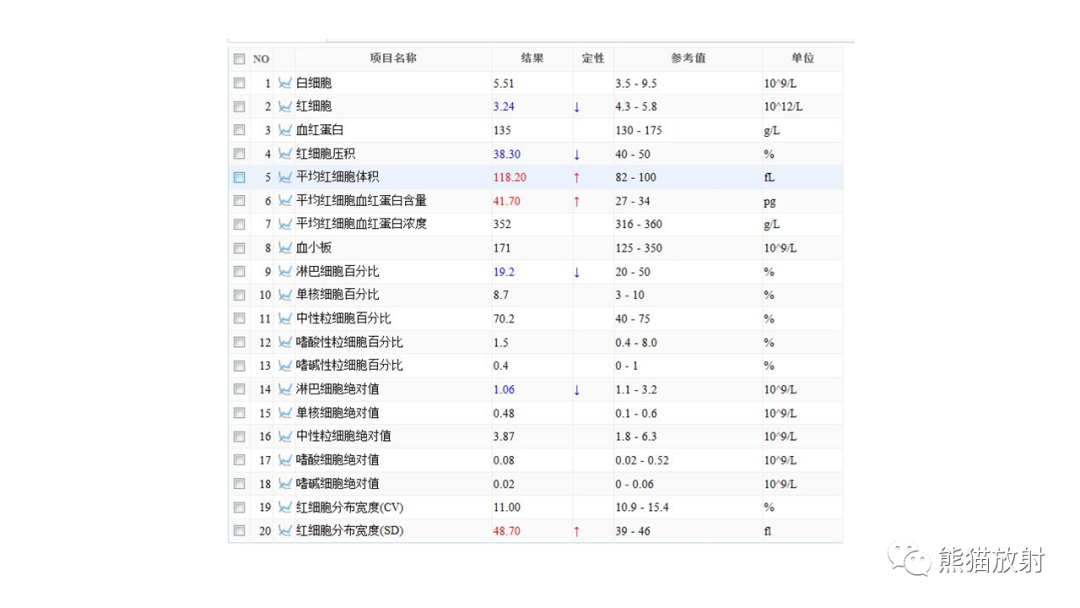Open trend chart icon for 单核细胞百分比
Image resolution: width=1080 pixels, height=608 pixels.
point(284,295)
